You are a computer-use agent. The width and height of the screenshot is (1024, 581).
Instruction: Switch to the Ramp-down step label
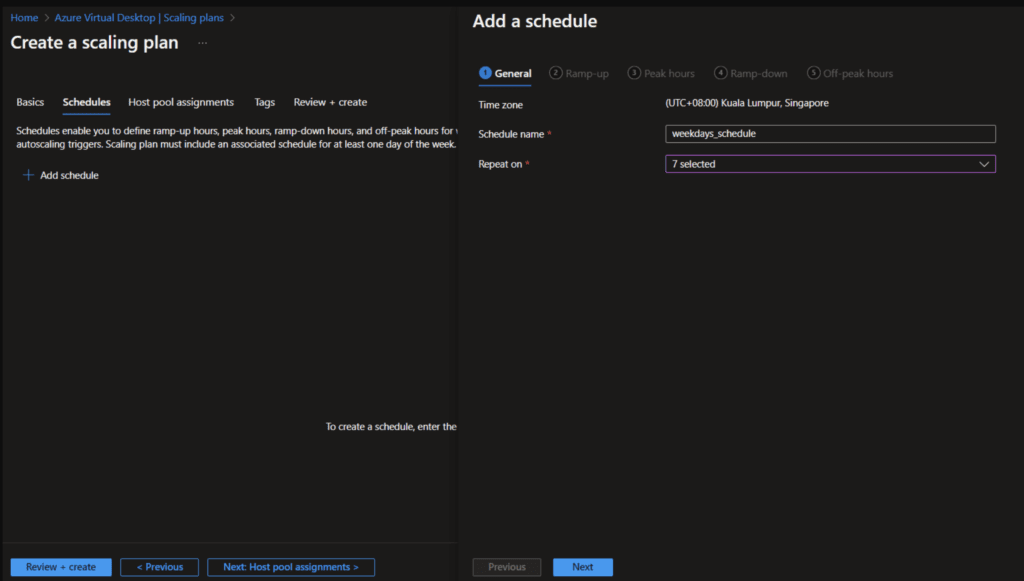click(759, 74)
